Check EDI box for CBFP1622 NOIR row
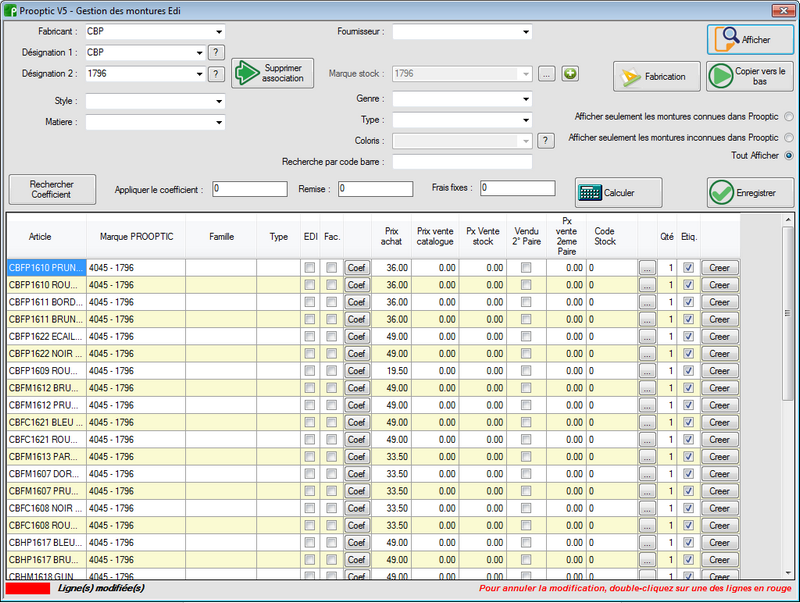800x603 pixels. 310,354
